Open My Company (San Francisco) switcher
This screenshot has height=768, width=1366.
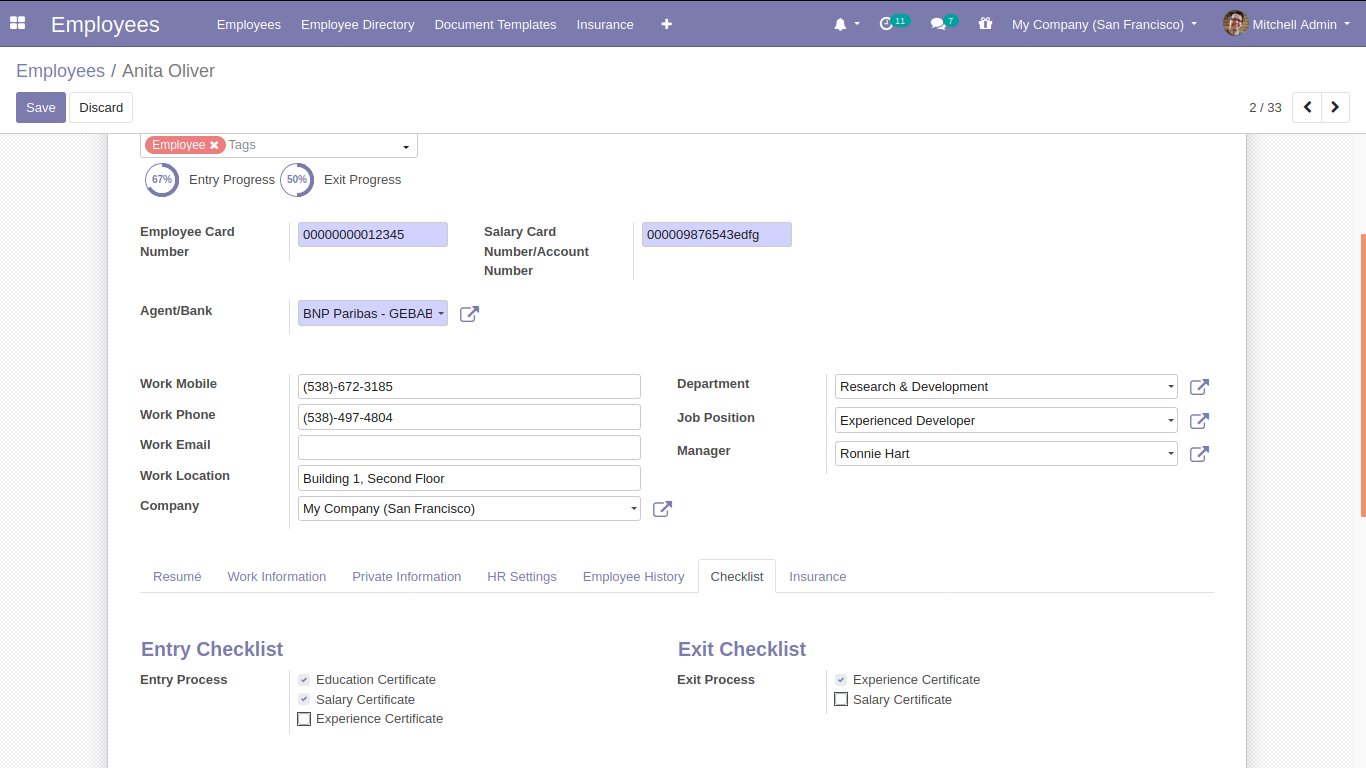[x=1103, y=24]
